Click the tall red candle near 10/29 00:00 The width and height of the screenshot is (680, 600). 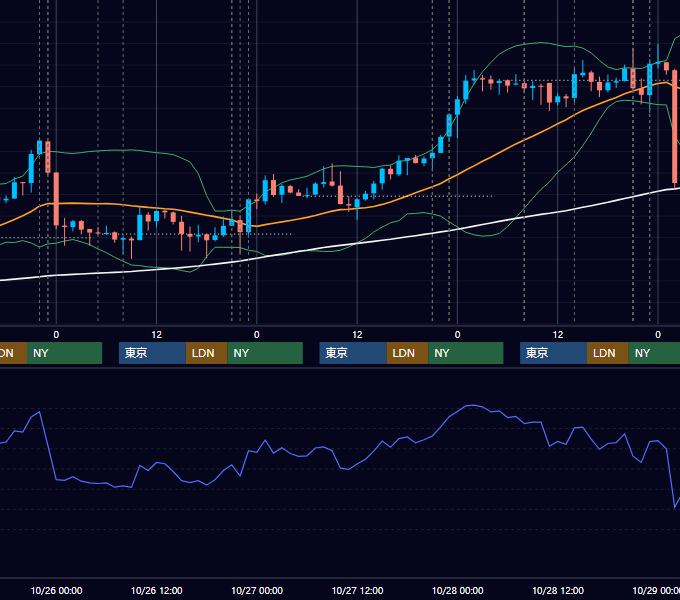pos(675,127)
